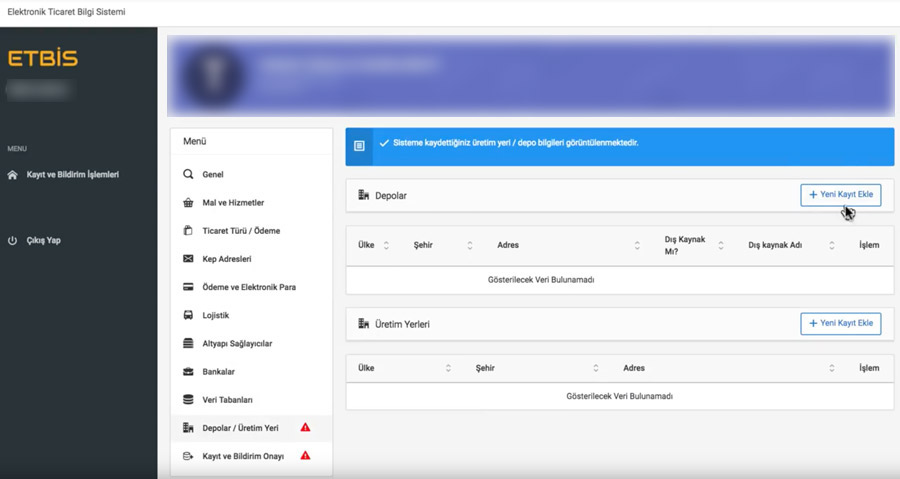Sort Depolar table by Ülke column arrows
900x479 pixels.
coord(386,246)
